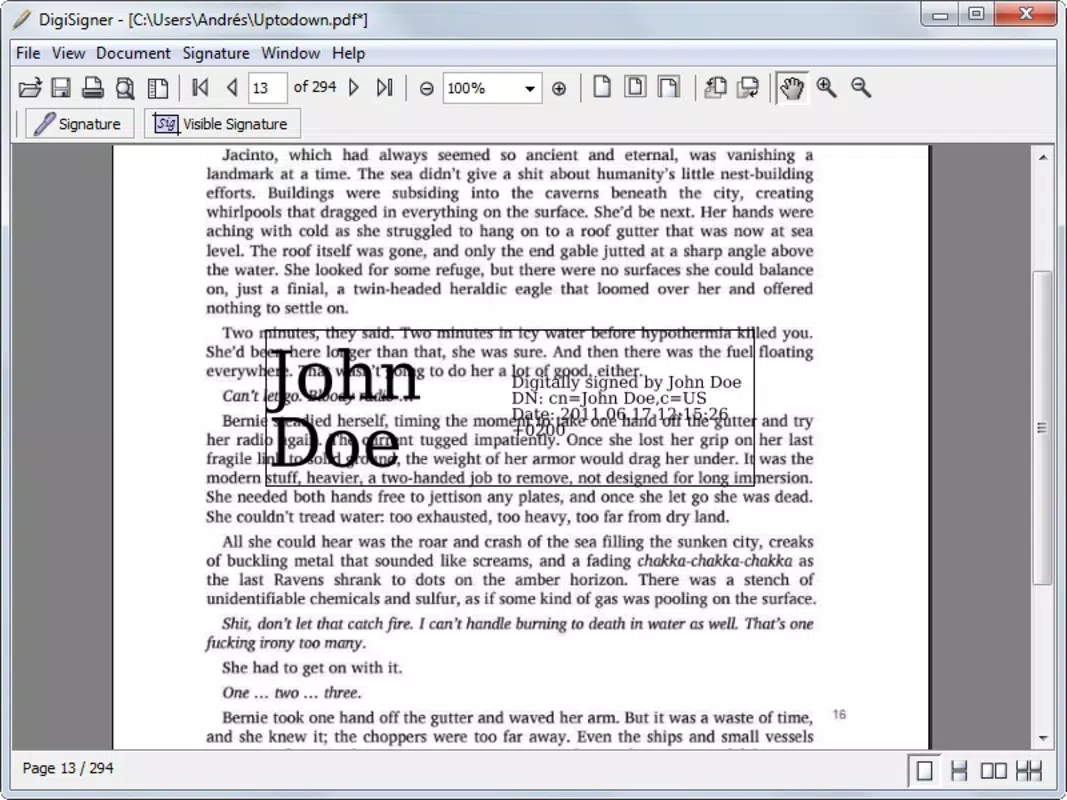Click the page number field showing 13
1067x800 pixels.
coord(267,88)
